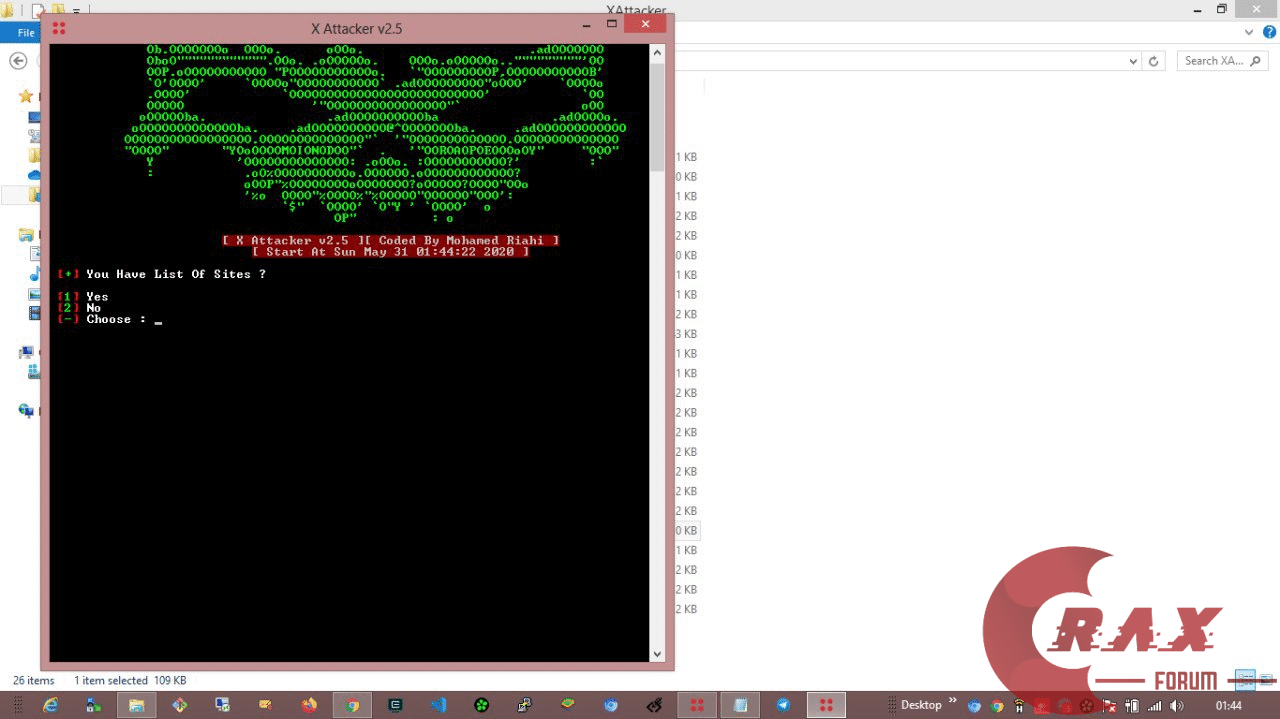Image resolution: width=1280 pixels, height=719 pixels.
Task: Expand the Desktop toolbar chevron
Action: coord(953,701)
